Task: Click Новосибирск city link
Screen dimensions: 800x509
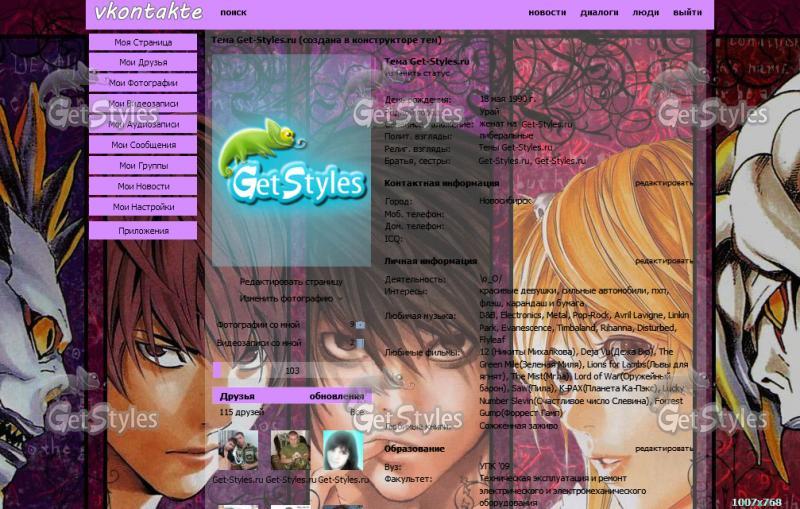Action: coord(505,201)
